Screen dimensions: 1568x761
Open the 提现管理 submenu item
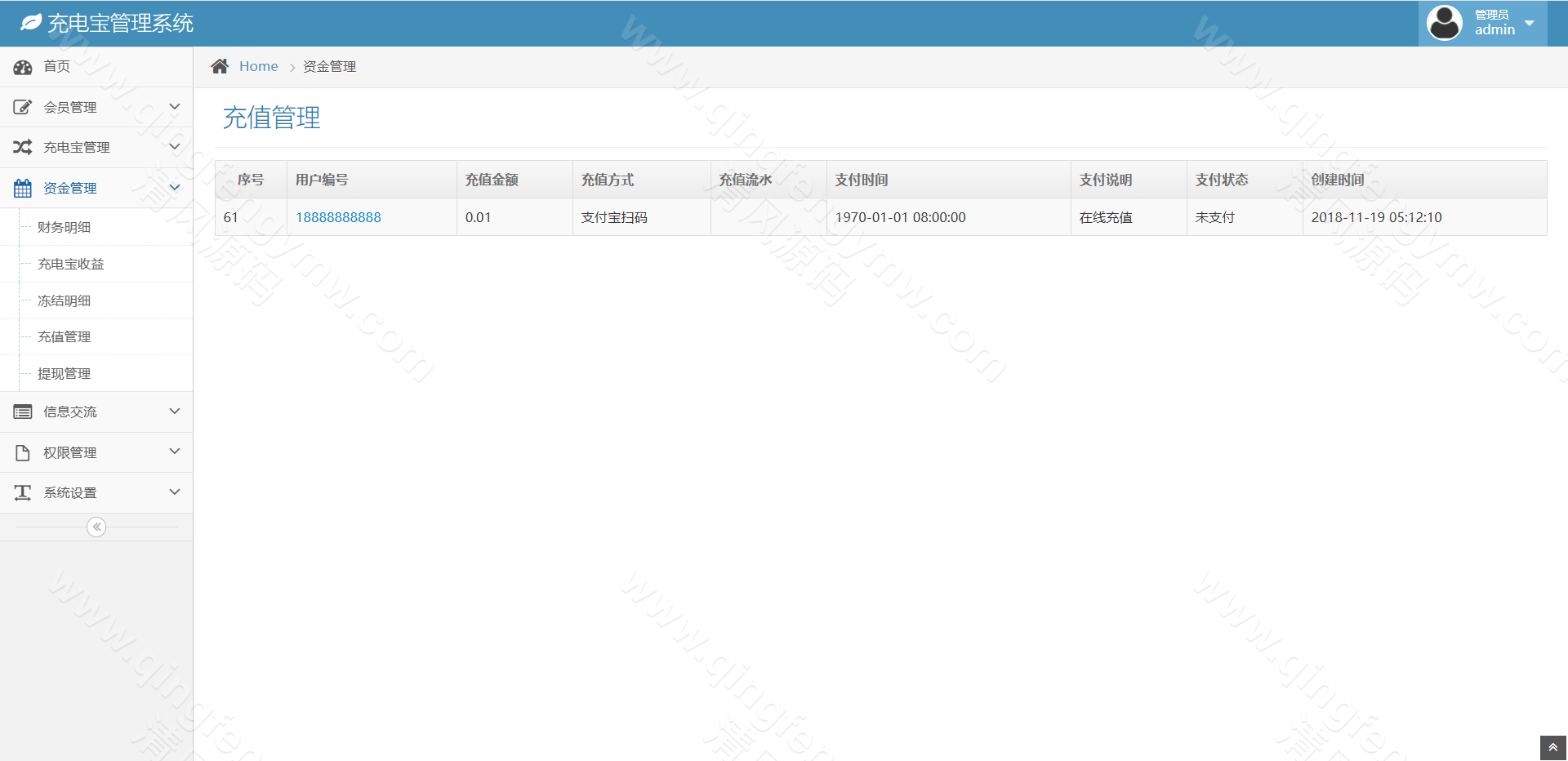(x=62, y=373)
